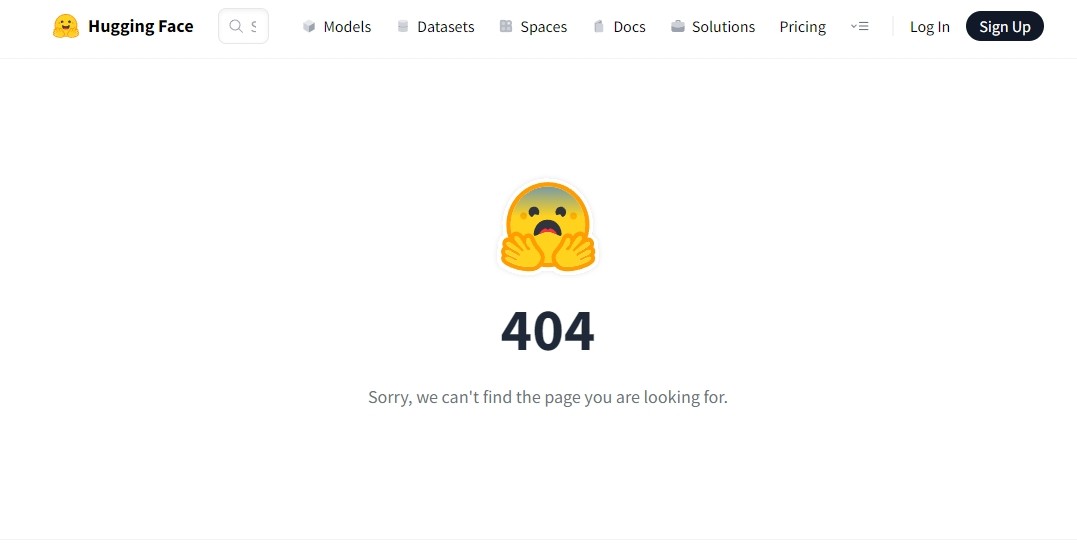Visit the Pricing page
The image size is (1077, 559).
[x=802, y=27]
